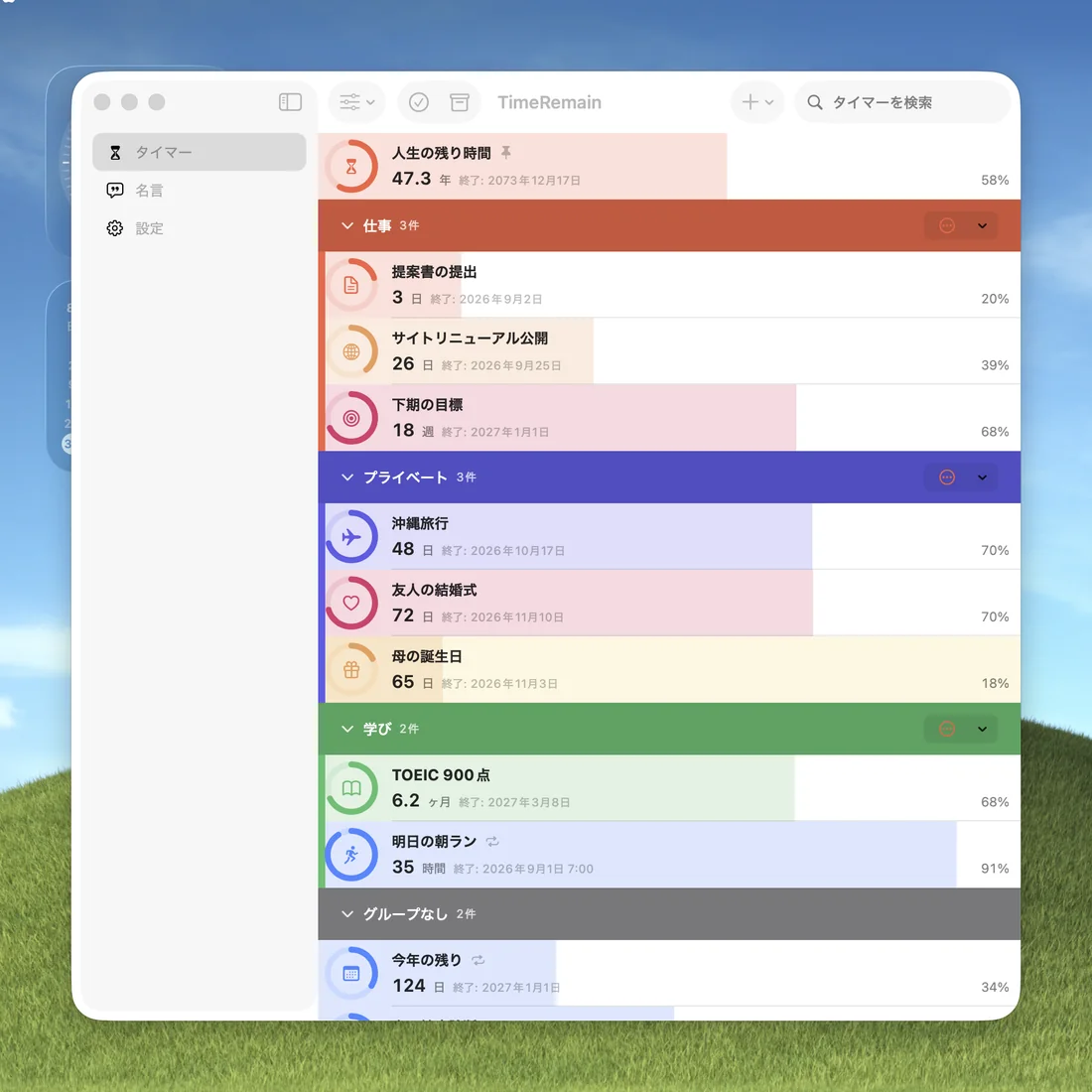Screen dimensions: 1092x1092
Task: Click the プライベート group header label
Action: pyautogui.click(x=405, y=478)
